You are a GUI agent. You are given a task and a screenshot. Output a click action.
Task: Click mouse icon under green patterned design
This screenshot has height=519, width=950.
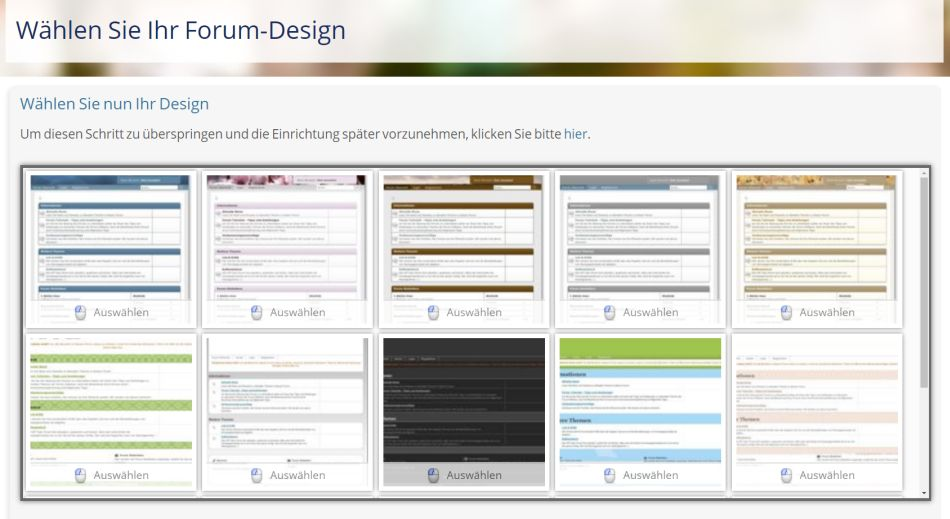[x=80, y=475]
